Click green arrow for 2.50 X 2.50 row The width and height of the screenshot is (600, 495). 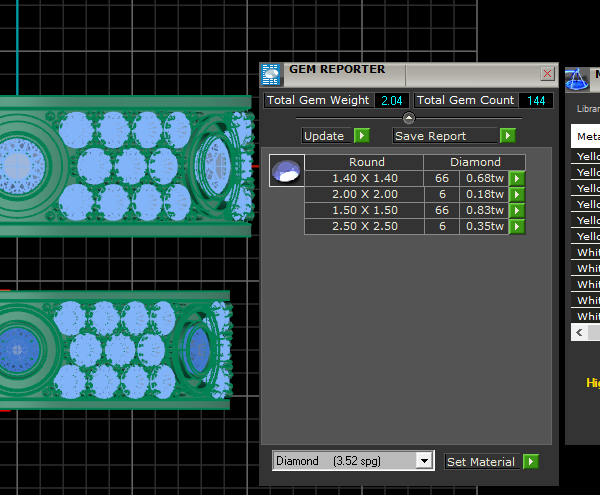click(516, 227)
